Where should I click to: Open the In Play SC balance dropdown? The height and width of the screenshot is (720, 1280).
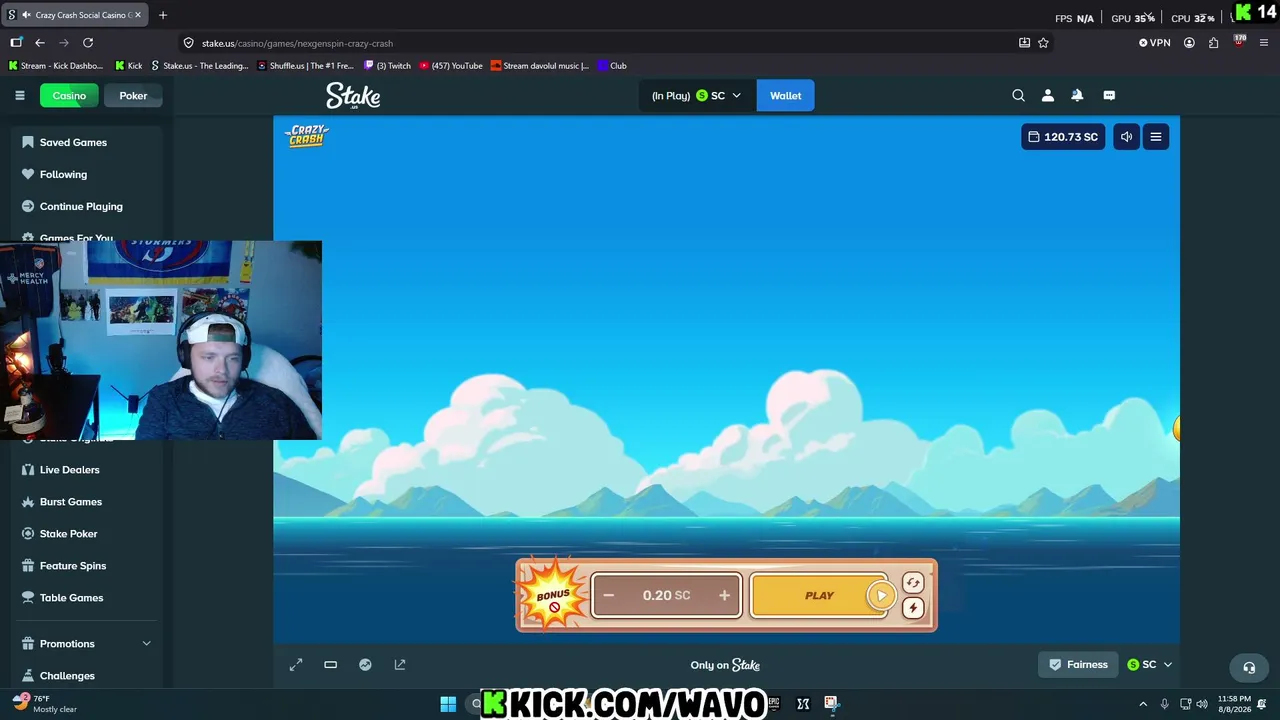pyautogui.click(x=697, y=96)
